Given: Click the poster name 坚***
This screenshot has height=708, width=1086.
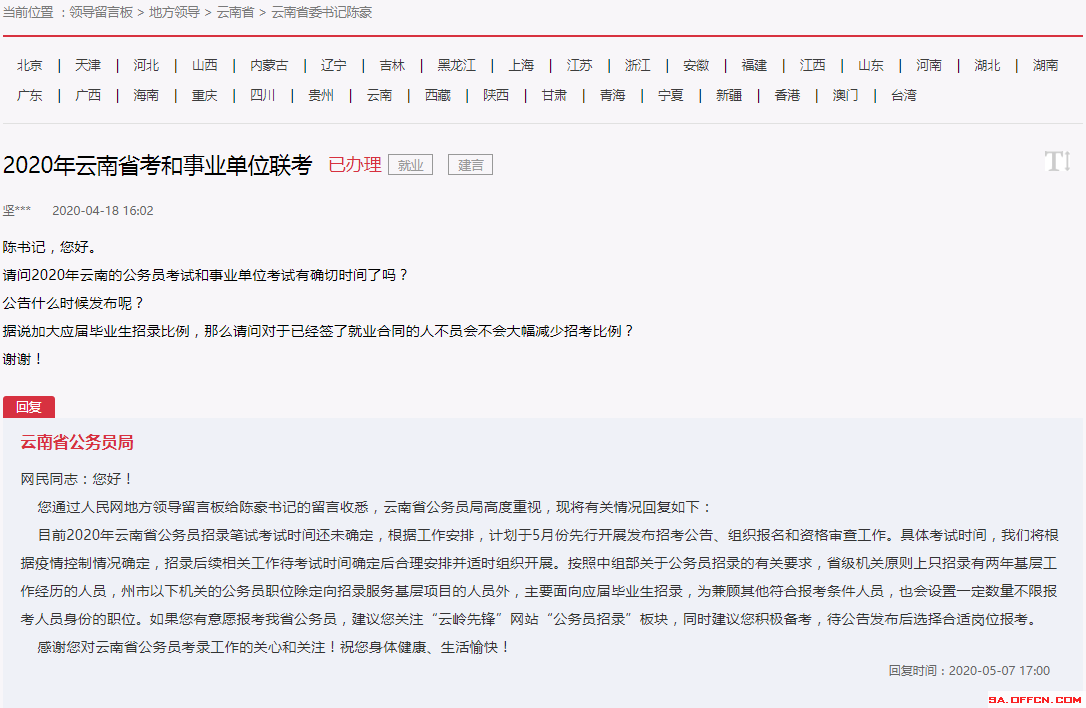Looking at the screenshot, I should click(17, 211).
